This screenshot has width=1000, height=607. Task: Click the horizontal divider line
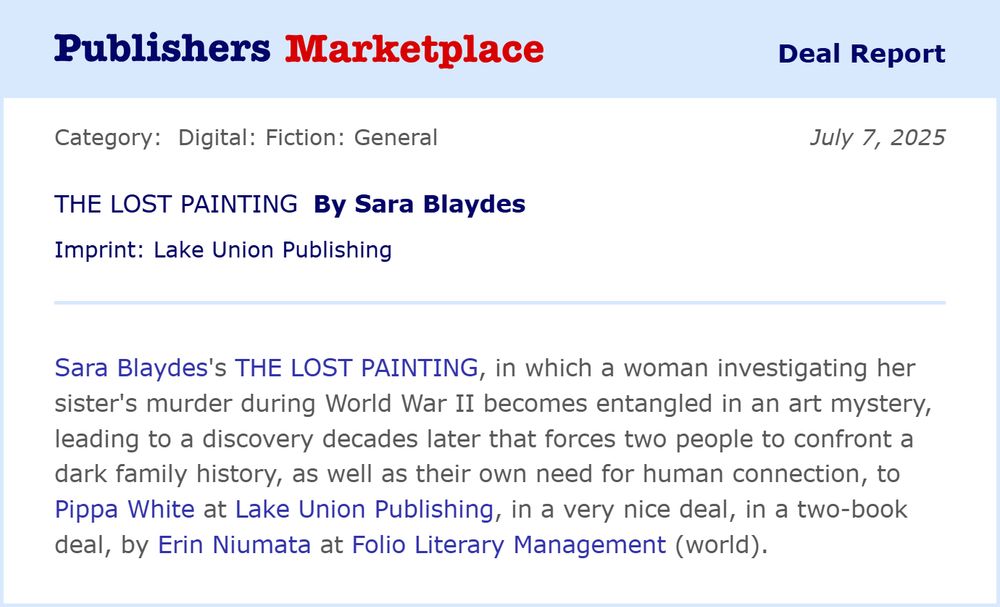[500, 301]
